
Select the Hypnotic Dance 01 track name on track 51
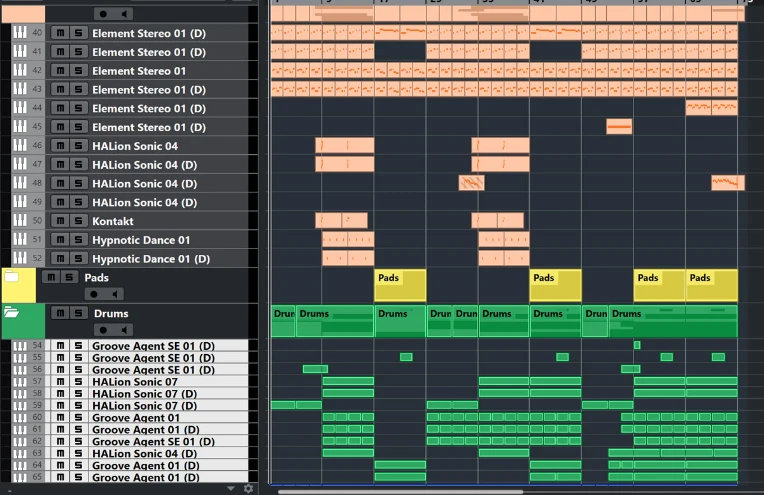[141, 240]
